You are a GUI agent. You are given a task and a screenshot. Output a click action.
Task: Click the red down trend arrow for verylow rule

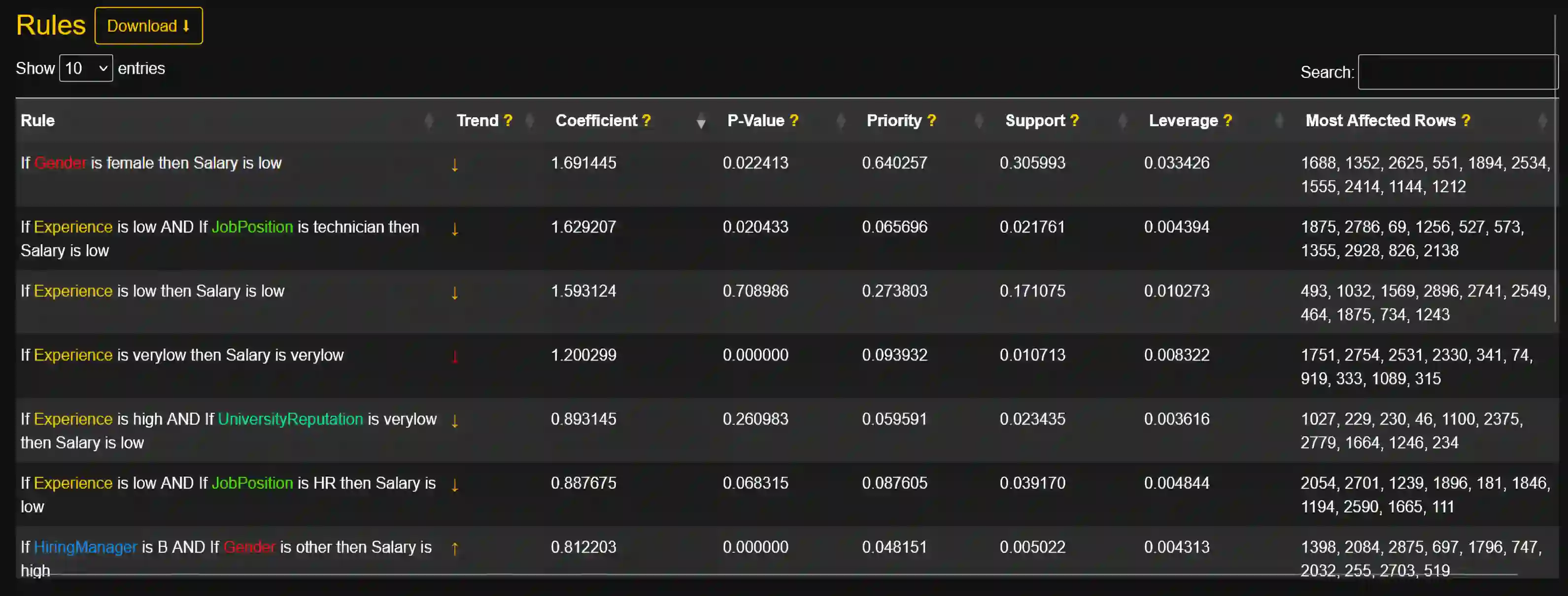tap(454, 357)
